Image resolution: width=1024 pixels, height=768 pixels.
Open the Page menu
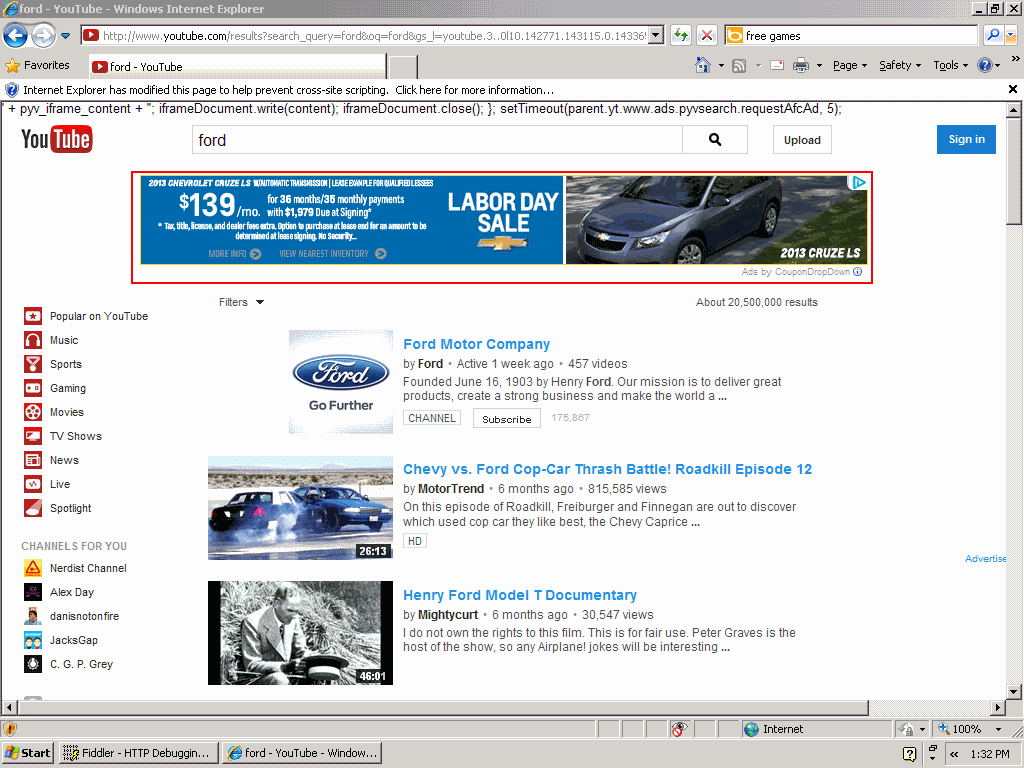tap(850, 65)
